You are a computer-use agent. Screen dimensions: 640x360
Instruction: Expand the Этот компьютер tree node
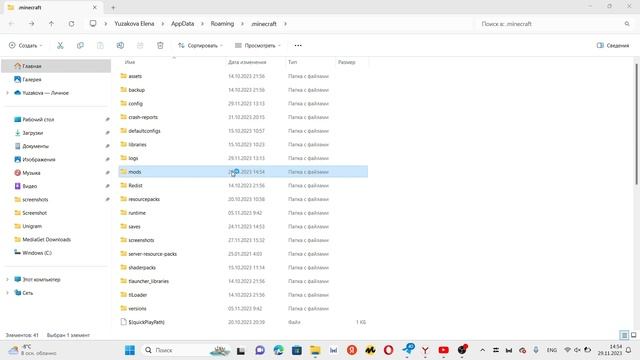[x=7, y=280]
